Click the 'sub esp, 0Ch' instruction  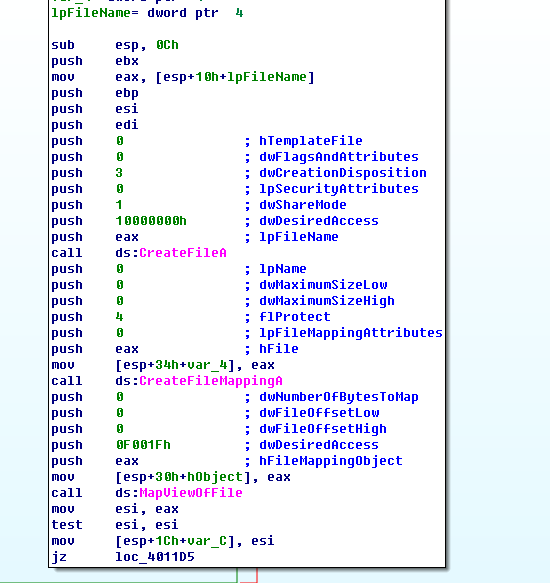click(x=115, y=45)
